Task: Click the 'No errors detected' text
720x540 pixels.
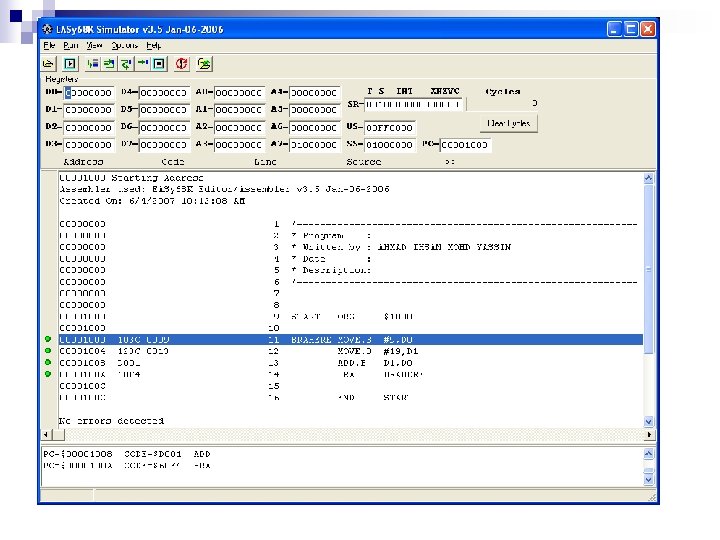Action: click(111, 421)
